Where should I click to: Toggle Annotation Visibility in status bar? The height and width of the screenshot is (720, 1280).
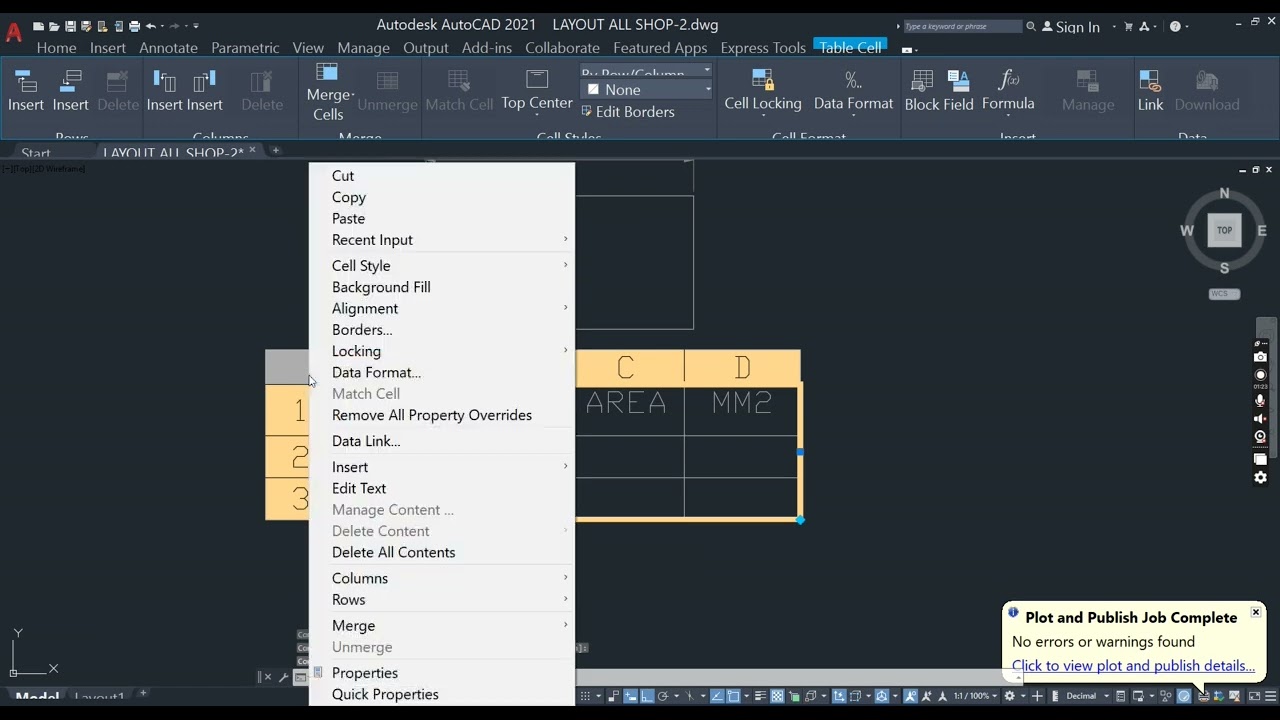(x=909, y=695)
